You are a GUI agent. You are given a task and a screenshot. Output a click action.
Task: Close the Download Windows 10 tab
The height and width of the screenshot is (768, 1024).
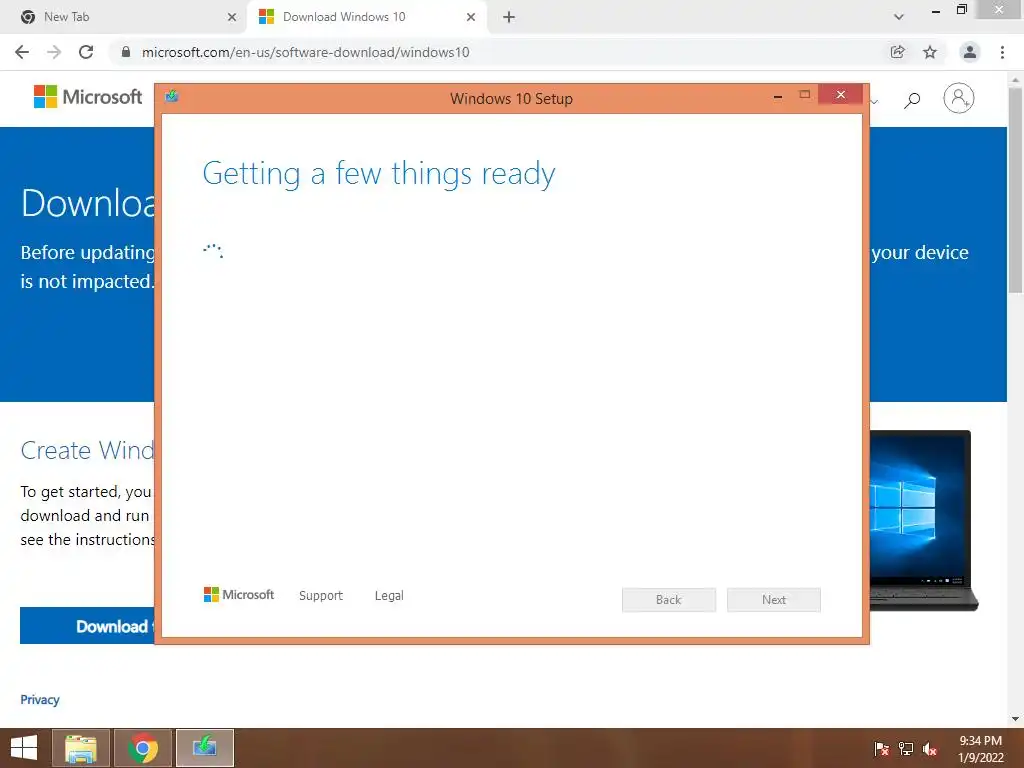pyautogui.click(x=471, y=17)
